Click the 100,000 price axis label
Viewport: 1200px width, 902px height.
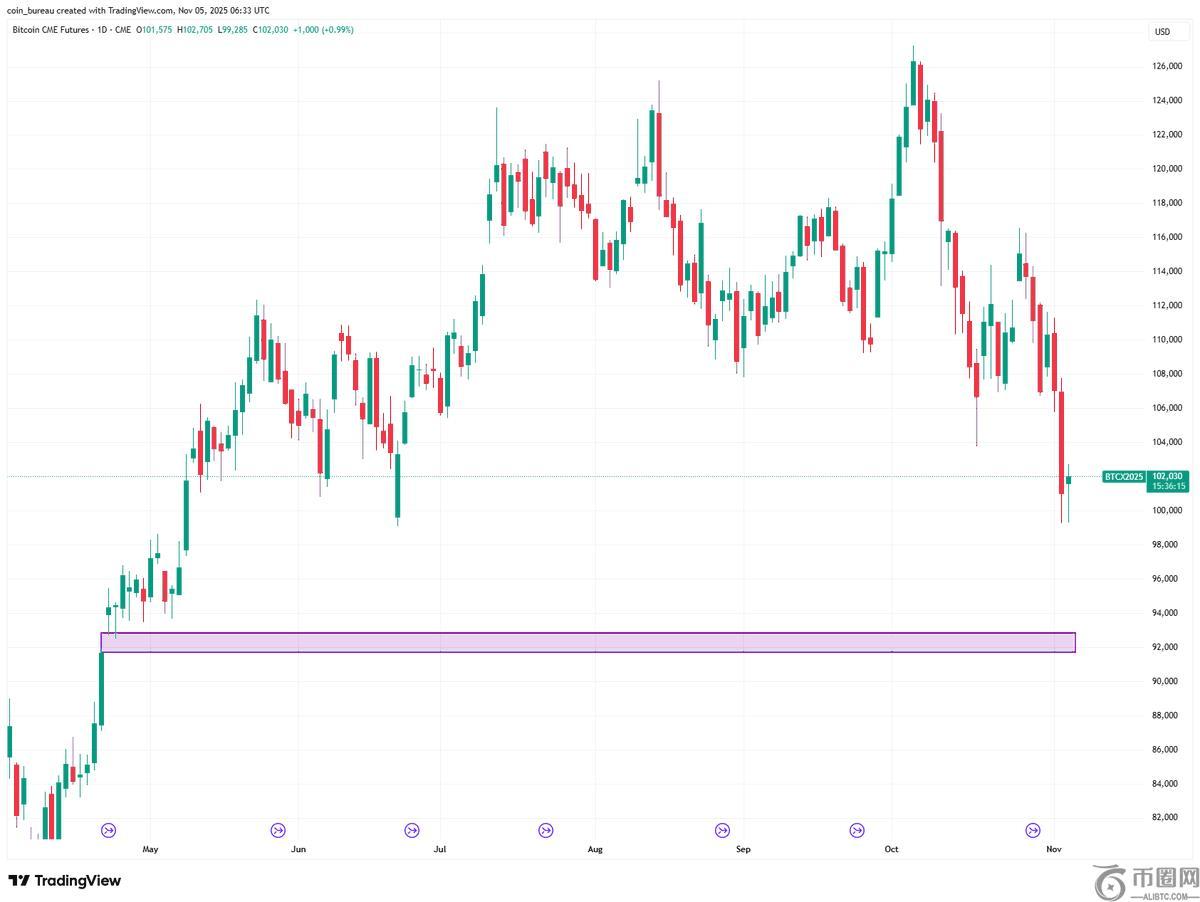pos(1167,511)
